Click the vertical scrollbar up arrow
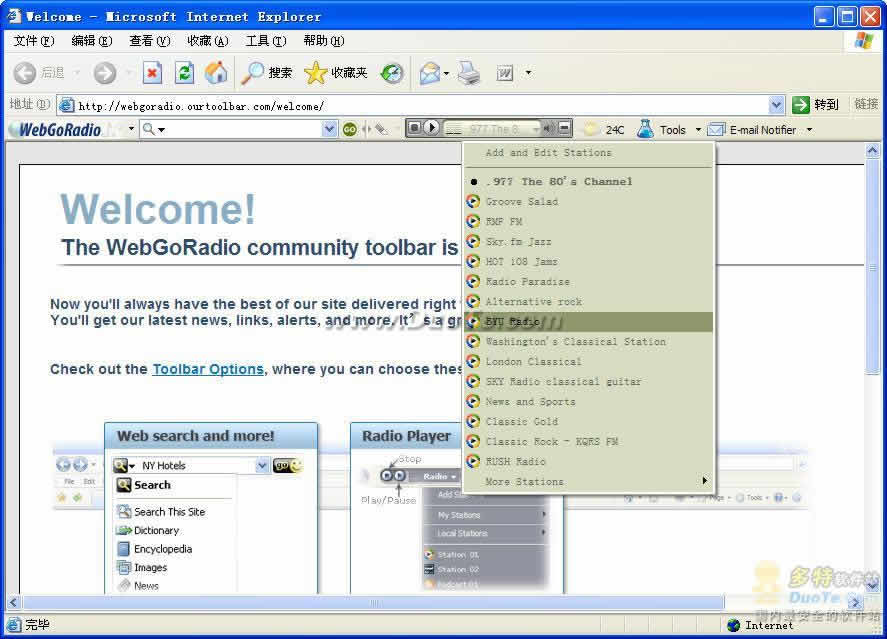 872,150
